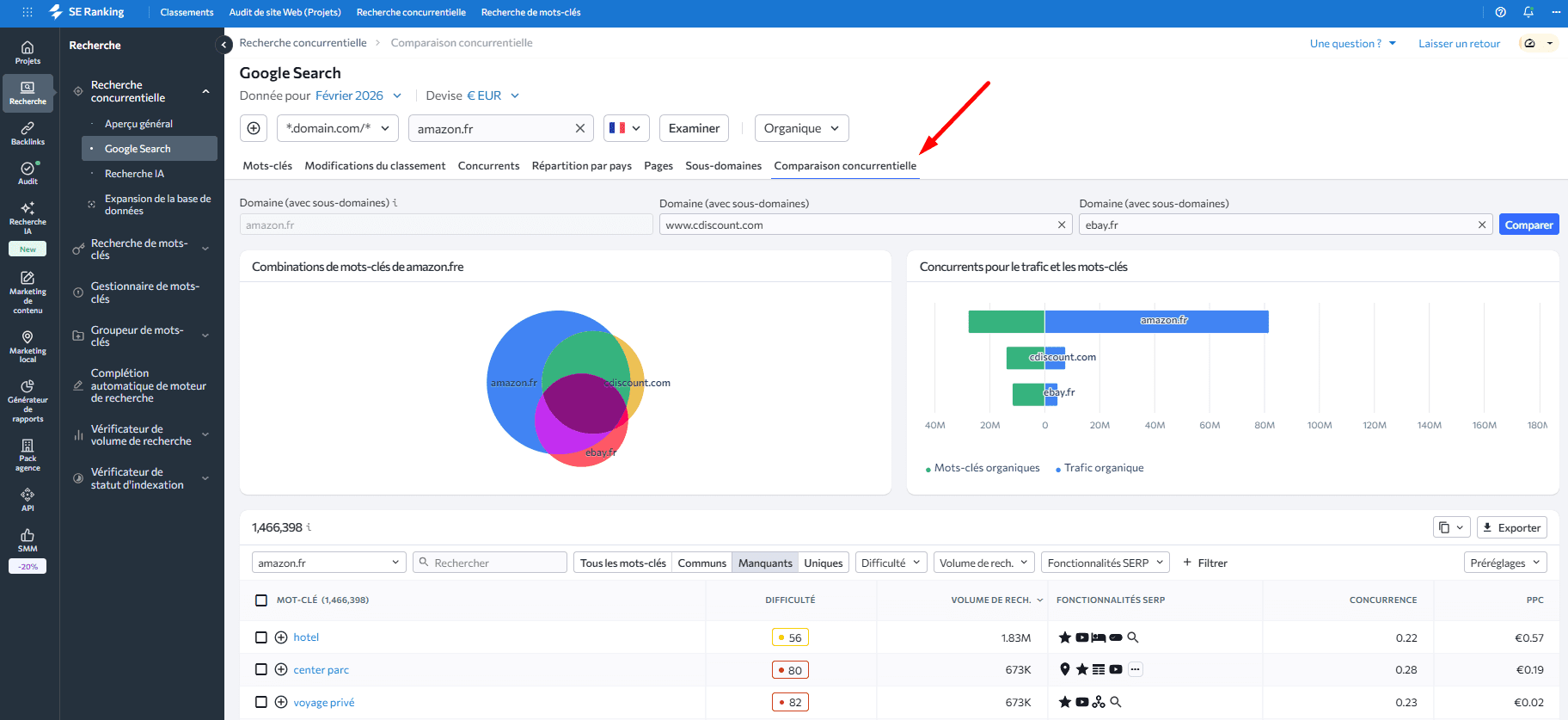Click the amazon.fr blue traffic bar
This screenshot has height=720, width=1568.
[x=1156, y=321]
